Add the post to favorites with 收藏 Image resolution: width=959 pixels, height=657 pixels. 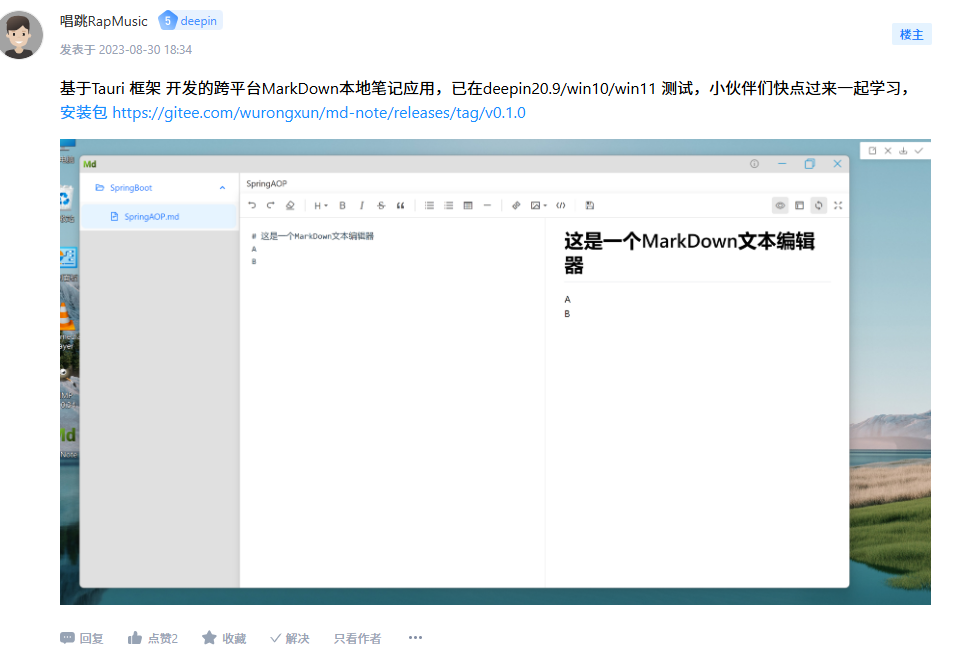pyautogui.click(x=224, y=638)
